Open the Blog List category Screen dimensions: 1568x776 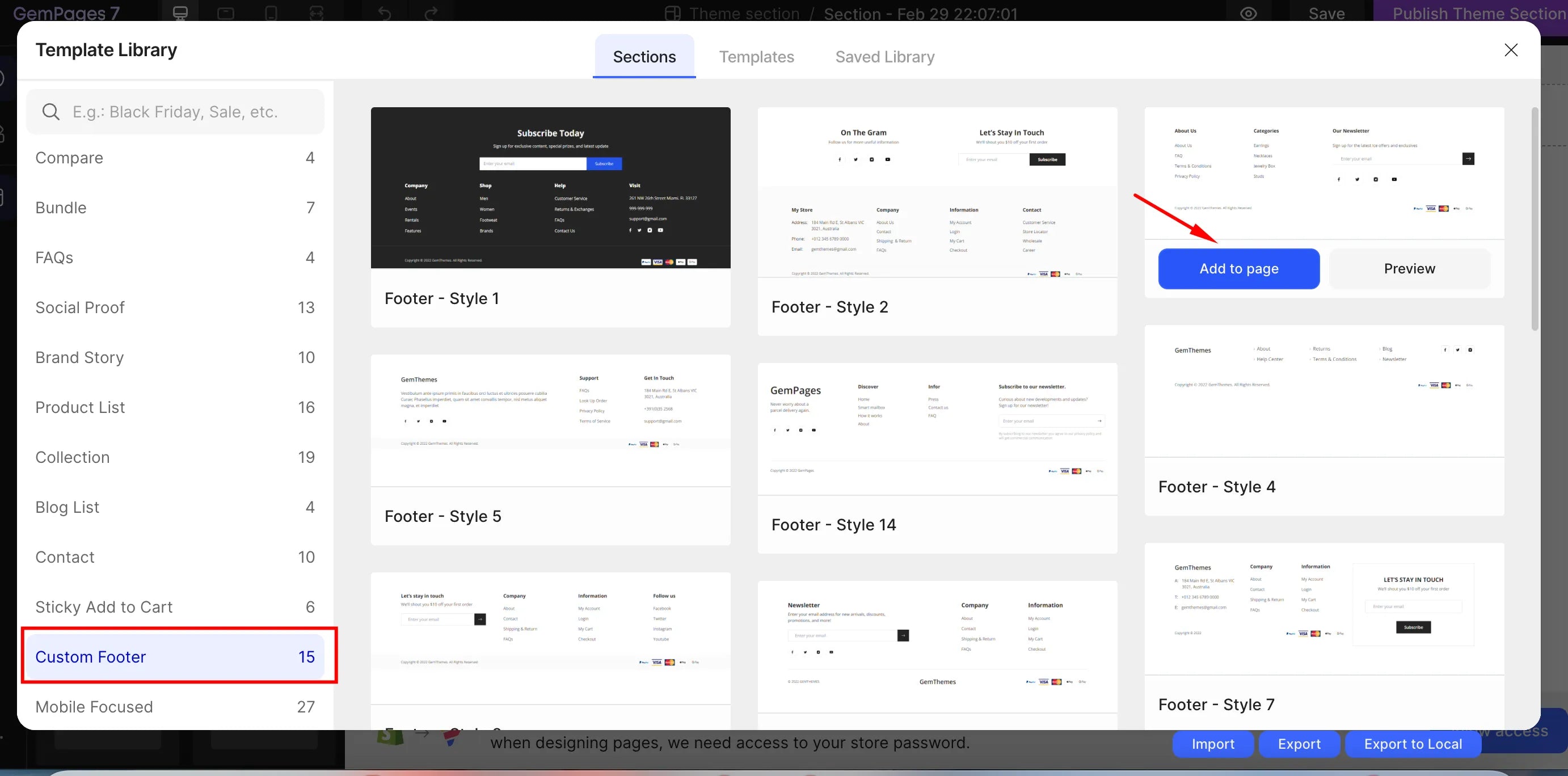tap(175, 507)
